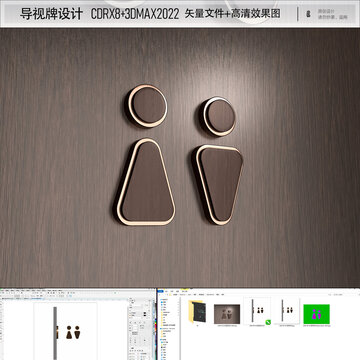Select the green and magenta mask image thumbnail
This screenshot has width=360, height=360.
[317, 314]
